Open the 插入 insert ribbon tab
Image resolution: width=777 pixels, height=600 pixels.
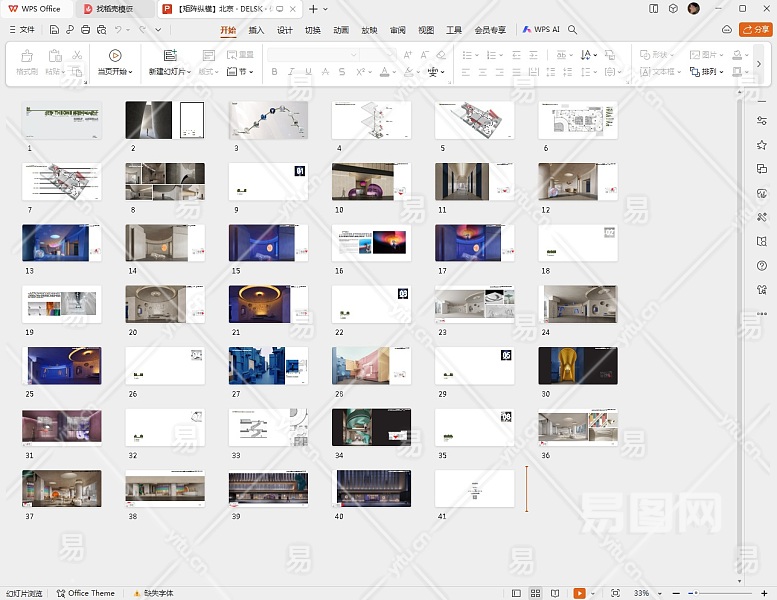[256, 30]
